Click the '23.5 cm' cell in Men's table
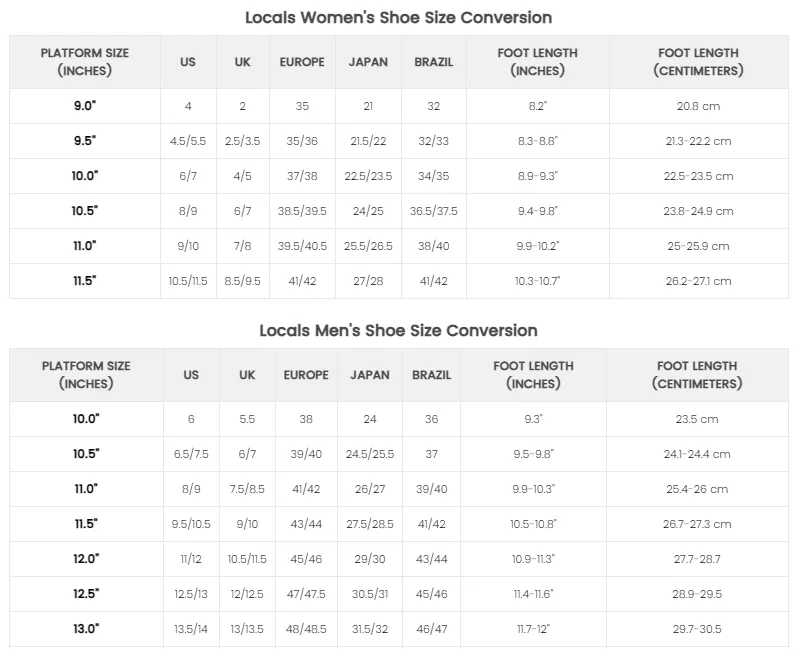The image size is (799, 649). pos(697,419)
